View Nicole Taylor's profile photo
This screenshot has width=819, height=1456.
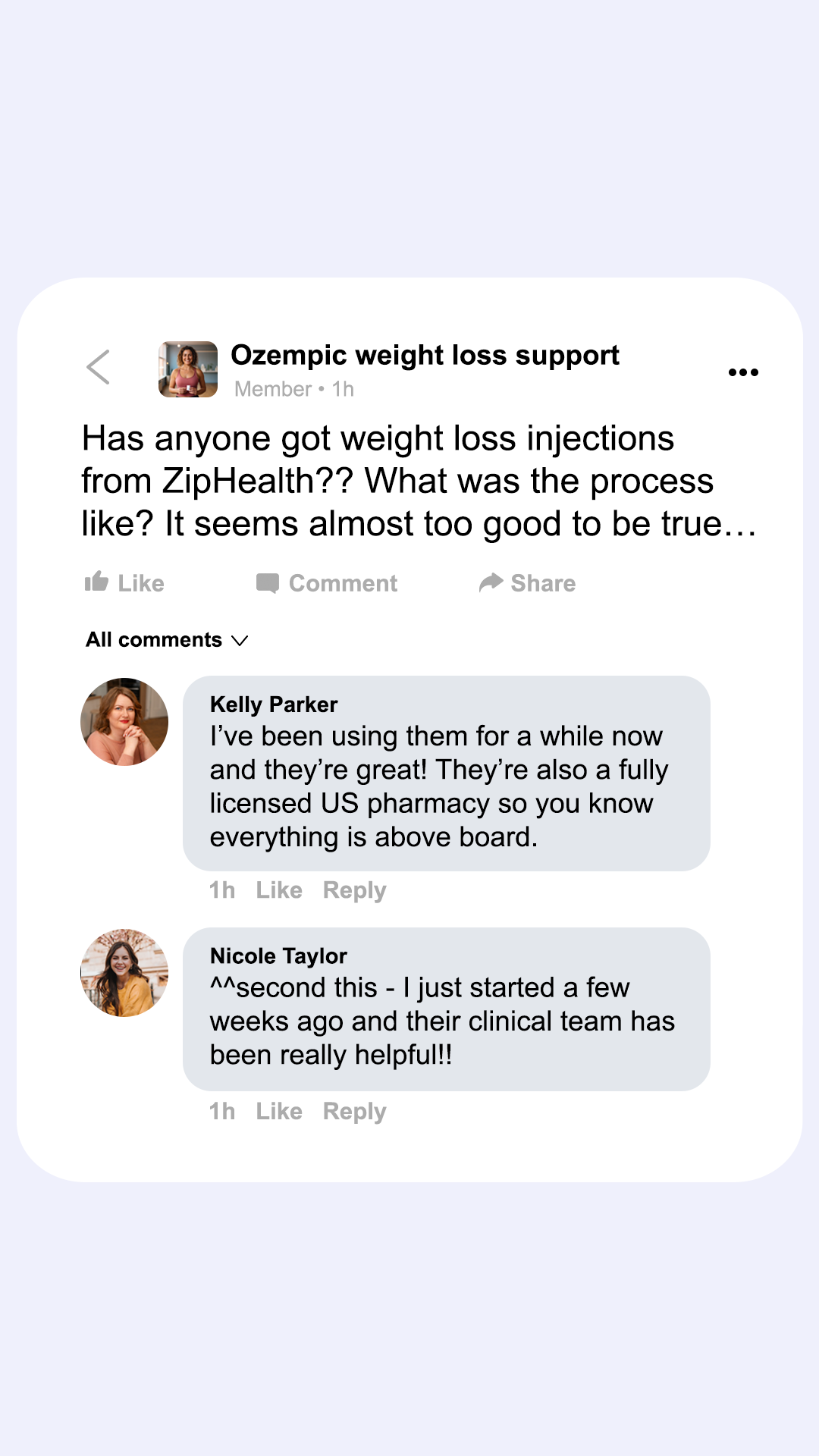[124, 973]
